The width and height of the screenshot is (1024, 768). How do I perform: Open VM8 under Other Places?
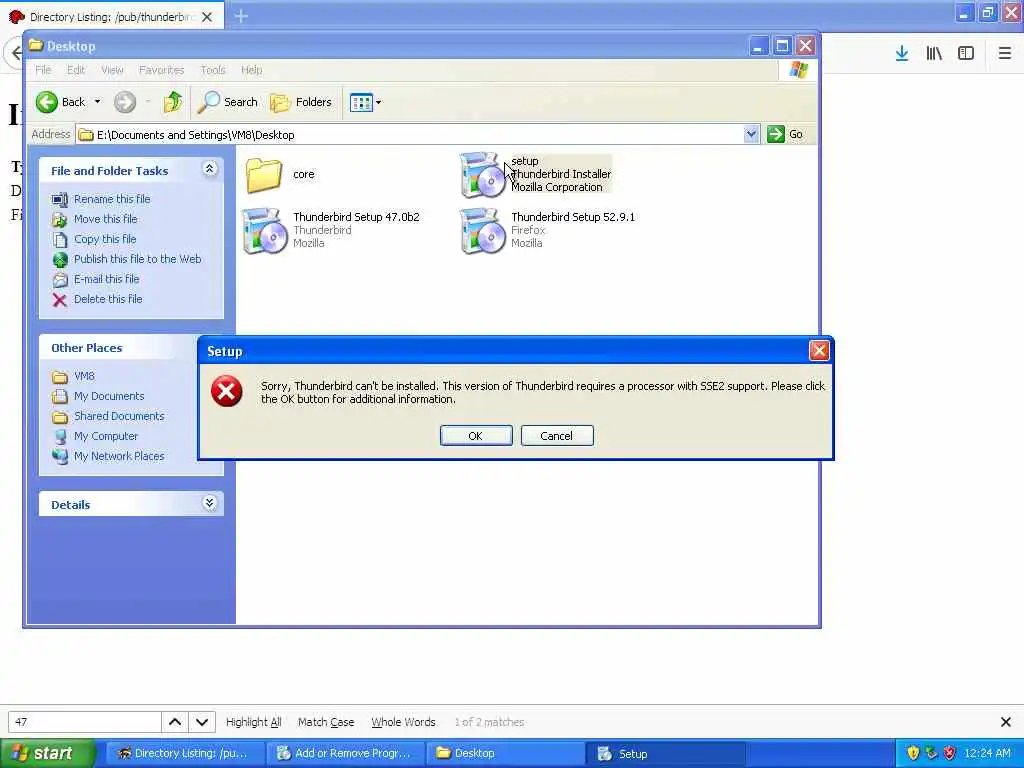click(x=84, y=376)
